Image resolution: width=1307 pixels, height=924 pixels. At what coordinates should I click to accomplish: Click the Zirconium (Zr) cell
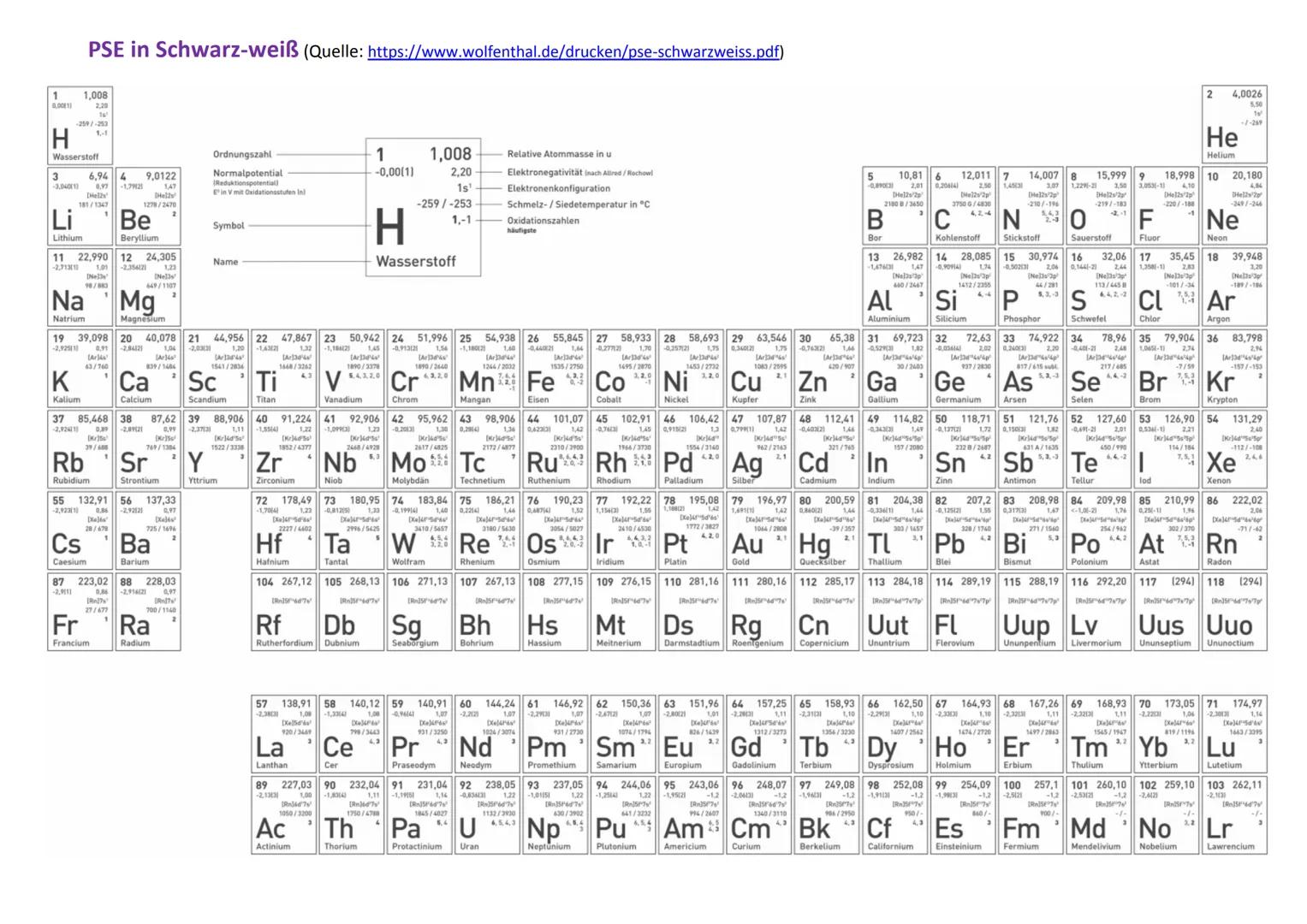(284, 450)
